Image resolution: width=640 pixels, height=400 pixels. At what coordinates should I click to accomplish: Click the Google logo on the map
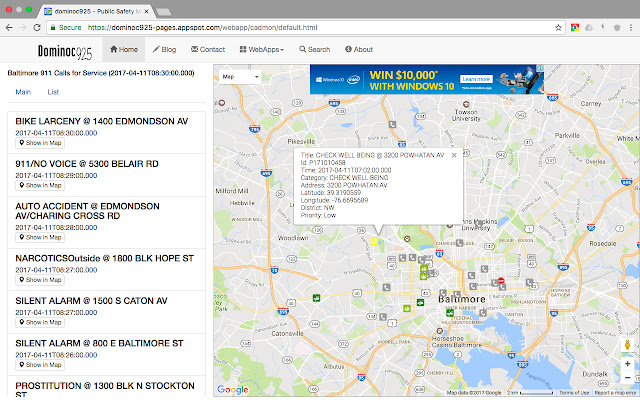(x=233, y=390)
